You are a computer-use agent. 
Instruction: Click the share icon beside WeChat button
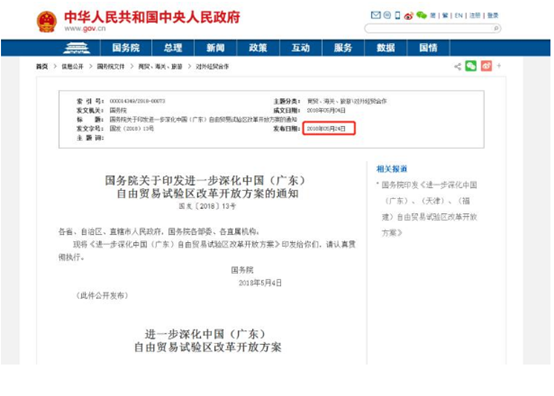pos(458,66)
